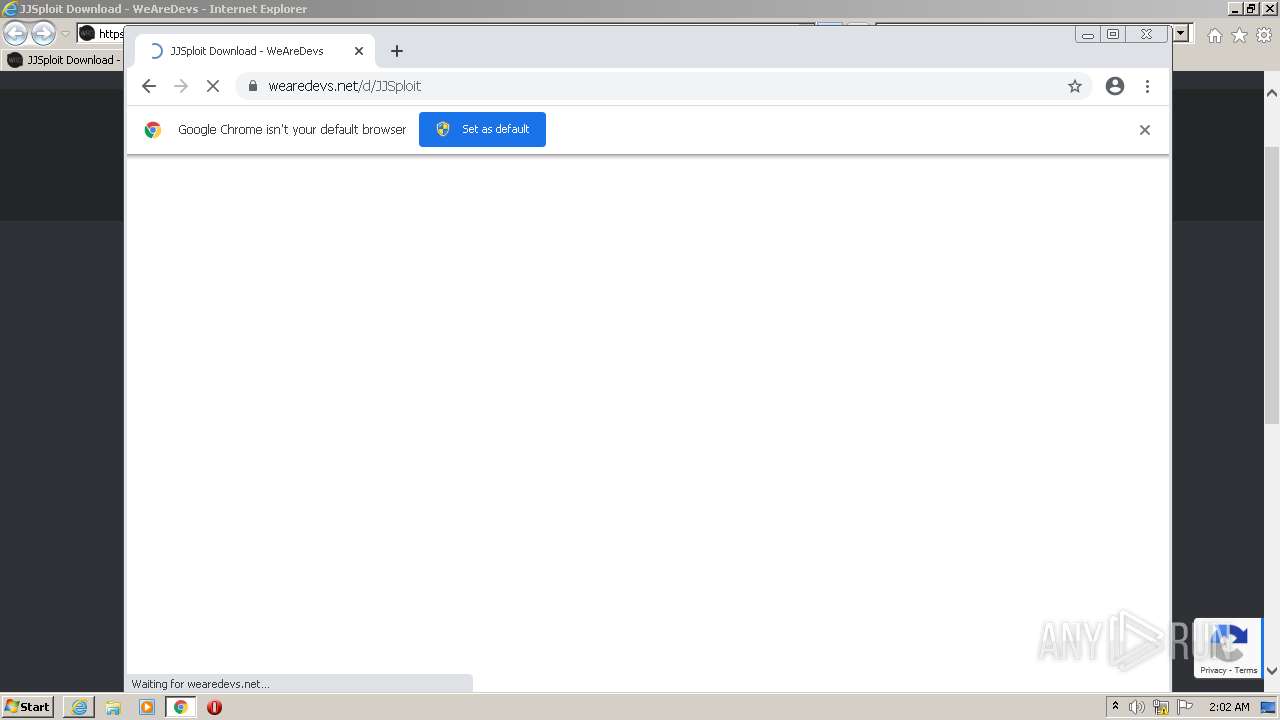Maximize the Chrome window
This screenshot has height=720, width=1280.
coord(1113,34)
